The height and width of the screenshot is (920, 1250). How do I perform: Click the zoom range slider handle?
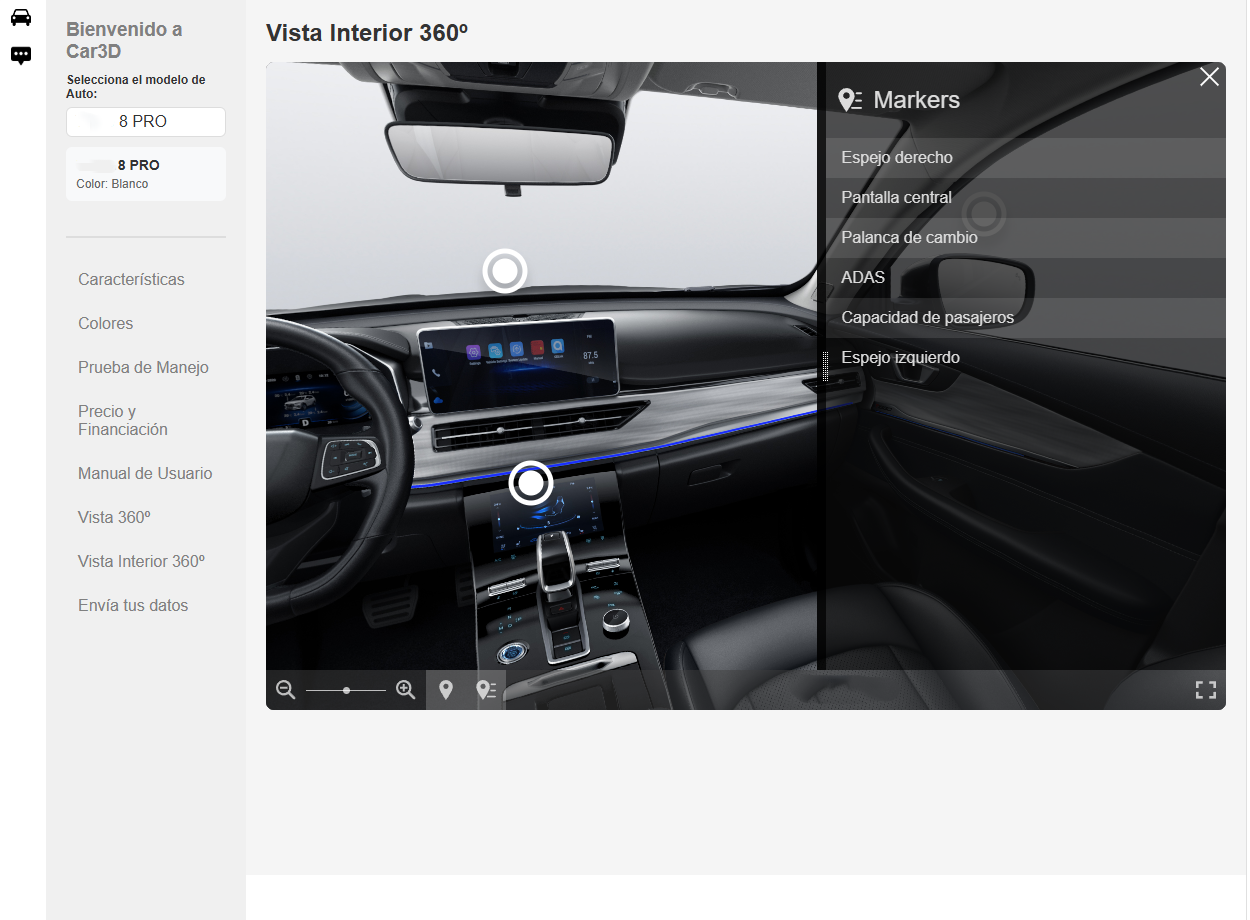[x=346, y=690]
